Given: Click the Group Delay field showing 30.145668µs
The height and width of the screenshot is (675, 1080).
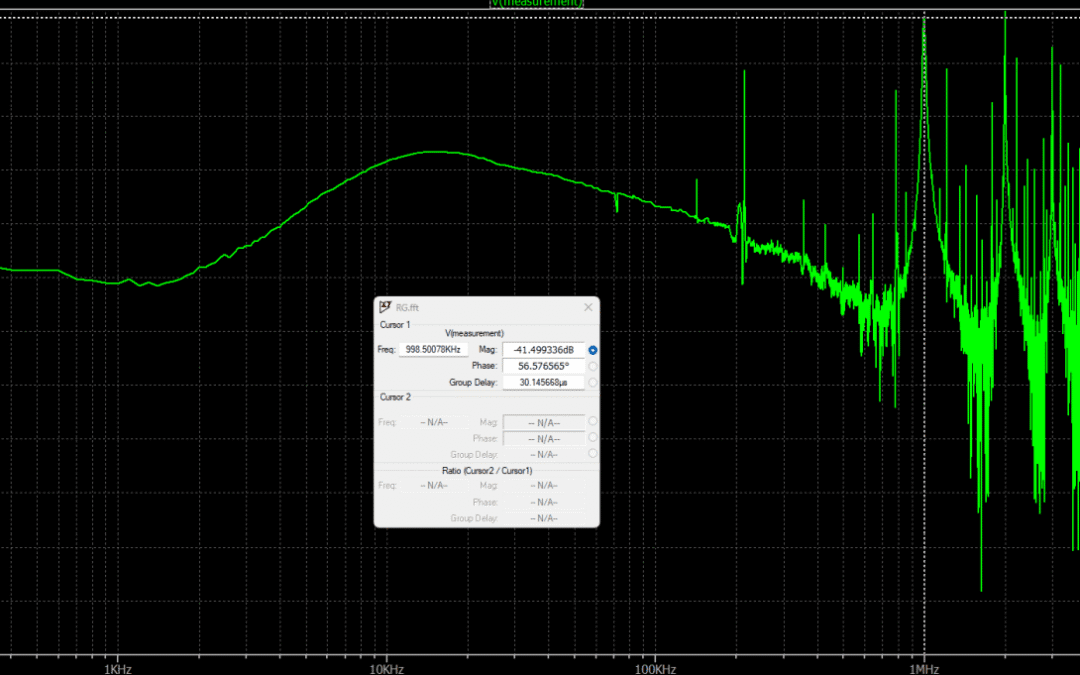Looking at the screenshot, I should [x=543, y=381].
